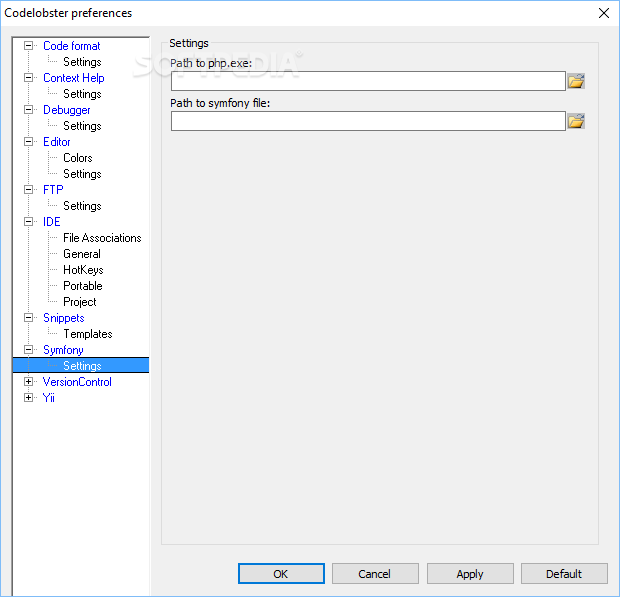
Task: Collapse the Editor tree node
Action: click(28, 142)
